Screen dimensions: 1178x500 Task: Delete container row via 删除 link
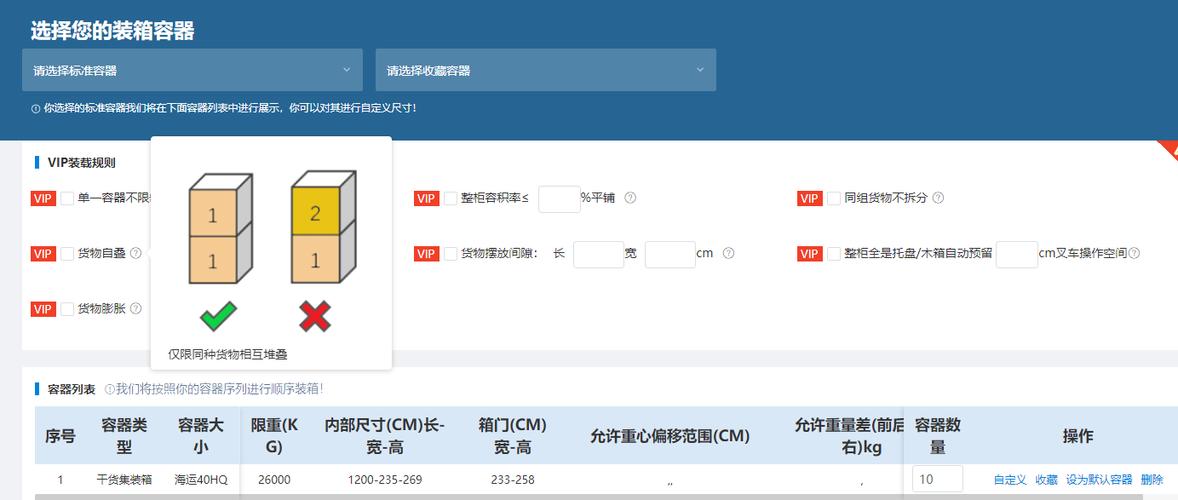[x=1152, y=480]
